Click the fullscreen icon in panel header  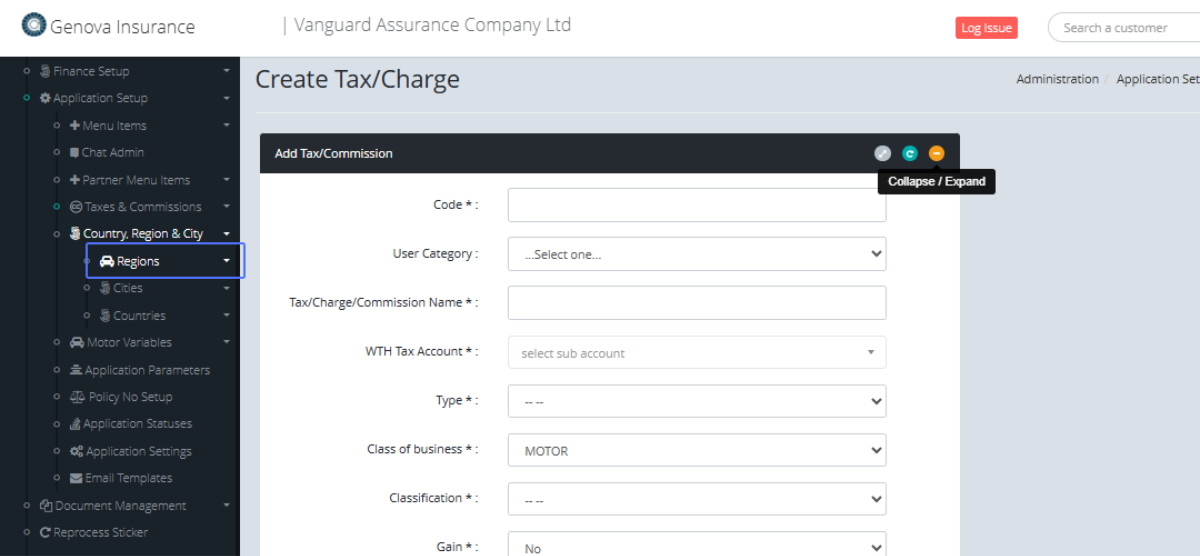click(882, 153)
